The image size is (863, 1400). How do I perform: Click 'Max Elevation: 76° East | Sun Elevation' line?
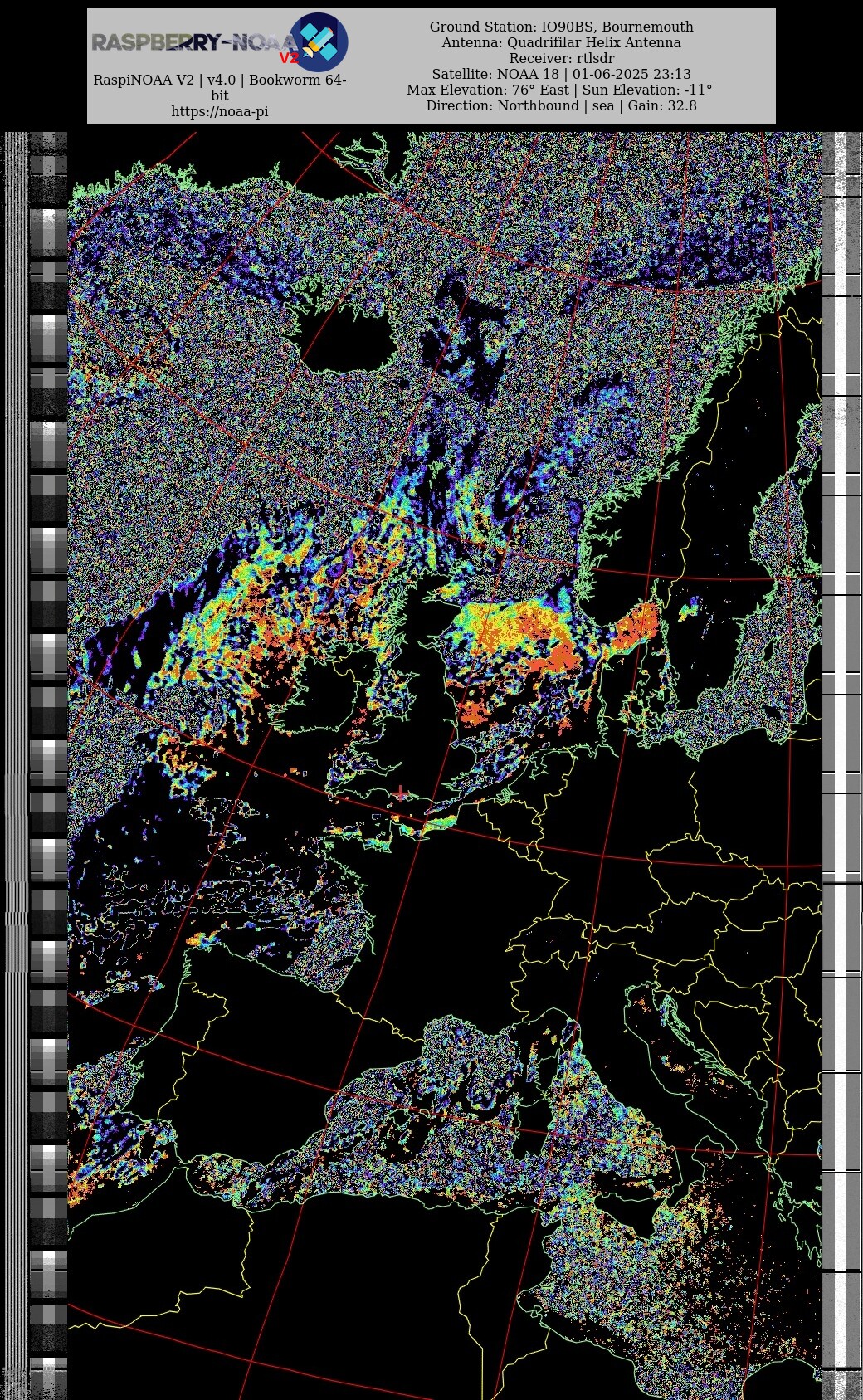559,90
